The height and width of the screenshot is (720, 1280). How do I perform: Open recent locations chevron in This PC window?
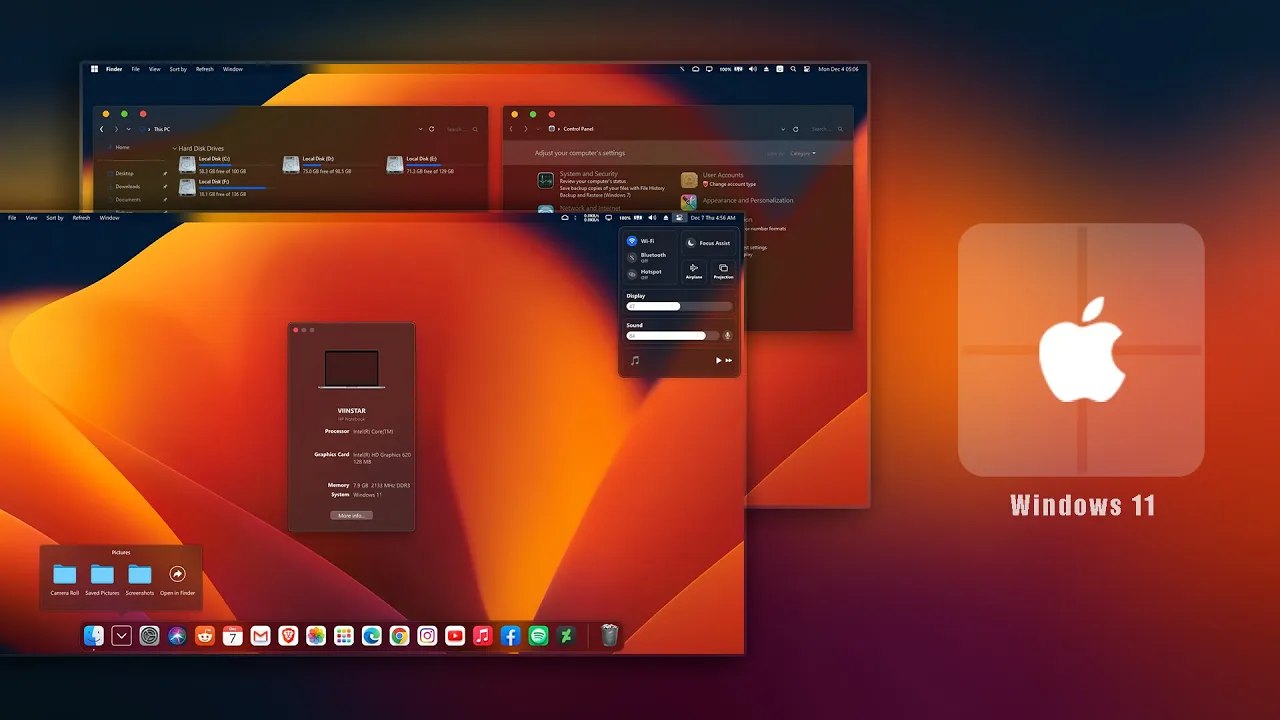click(129, 129)
